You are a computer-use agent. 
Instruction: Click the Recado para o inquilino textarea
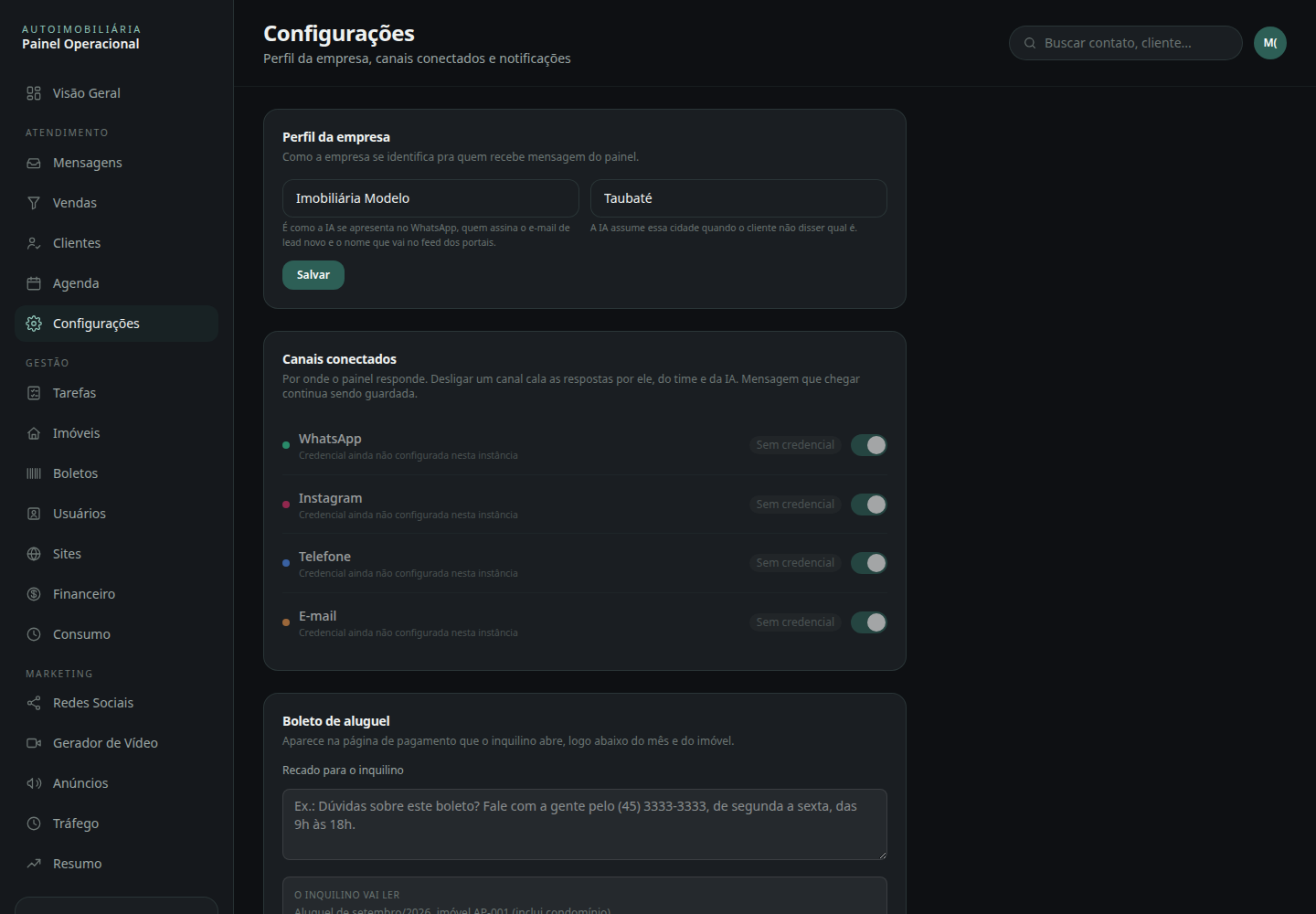click(x=585, y=824)
